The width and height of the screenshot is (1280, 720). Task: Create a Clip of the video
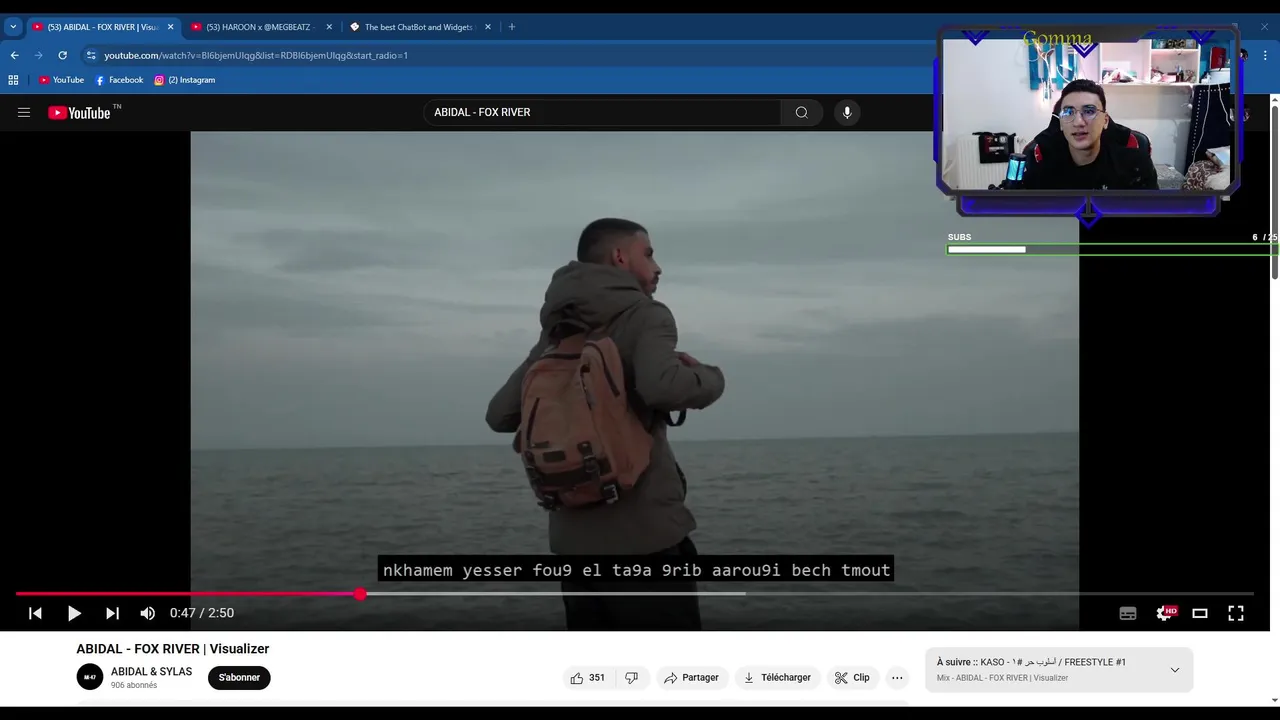coord(852,678)
